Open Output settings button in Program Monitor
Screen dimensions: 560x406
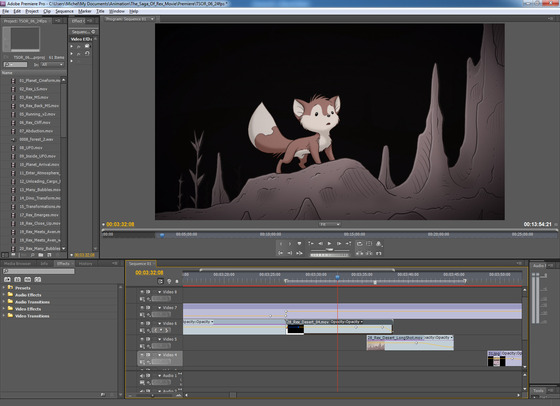pyautogui.click(x=379, y=244)
